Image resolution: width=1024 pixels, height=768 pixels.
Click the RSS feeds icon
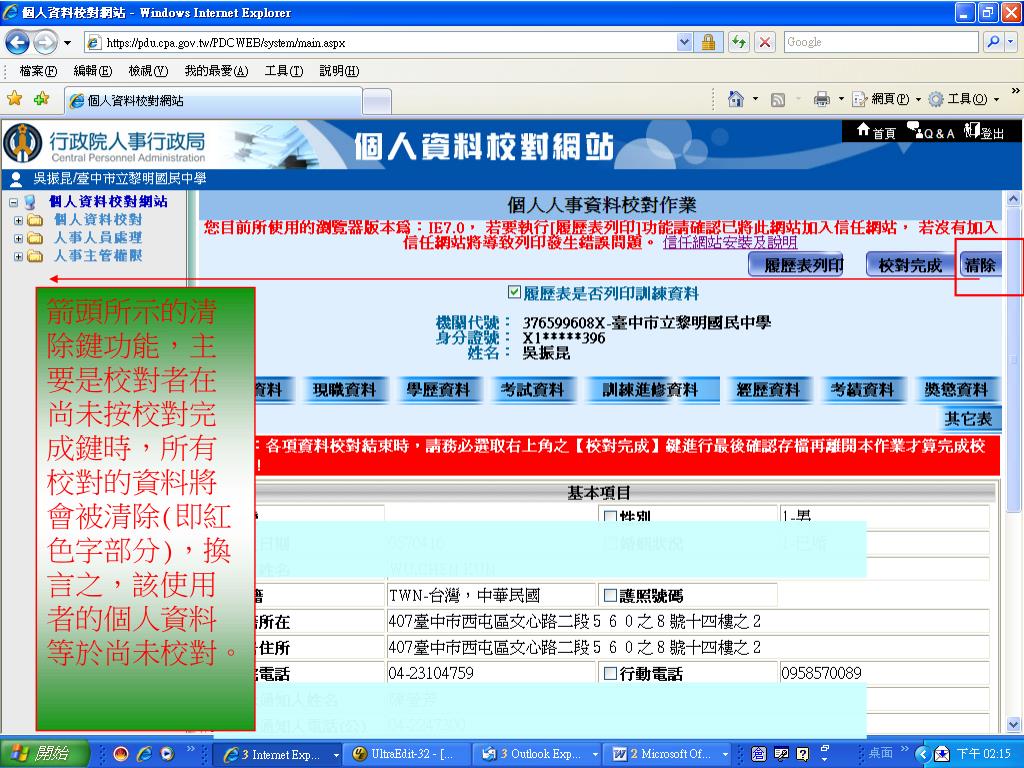pos(777,99)
